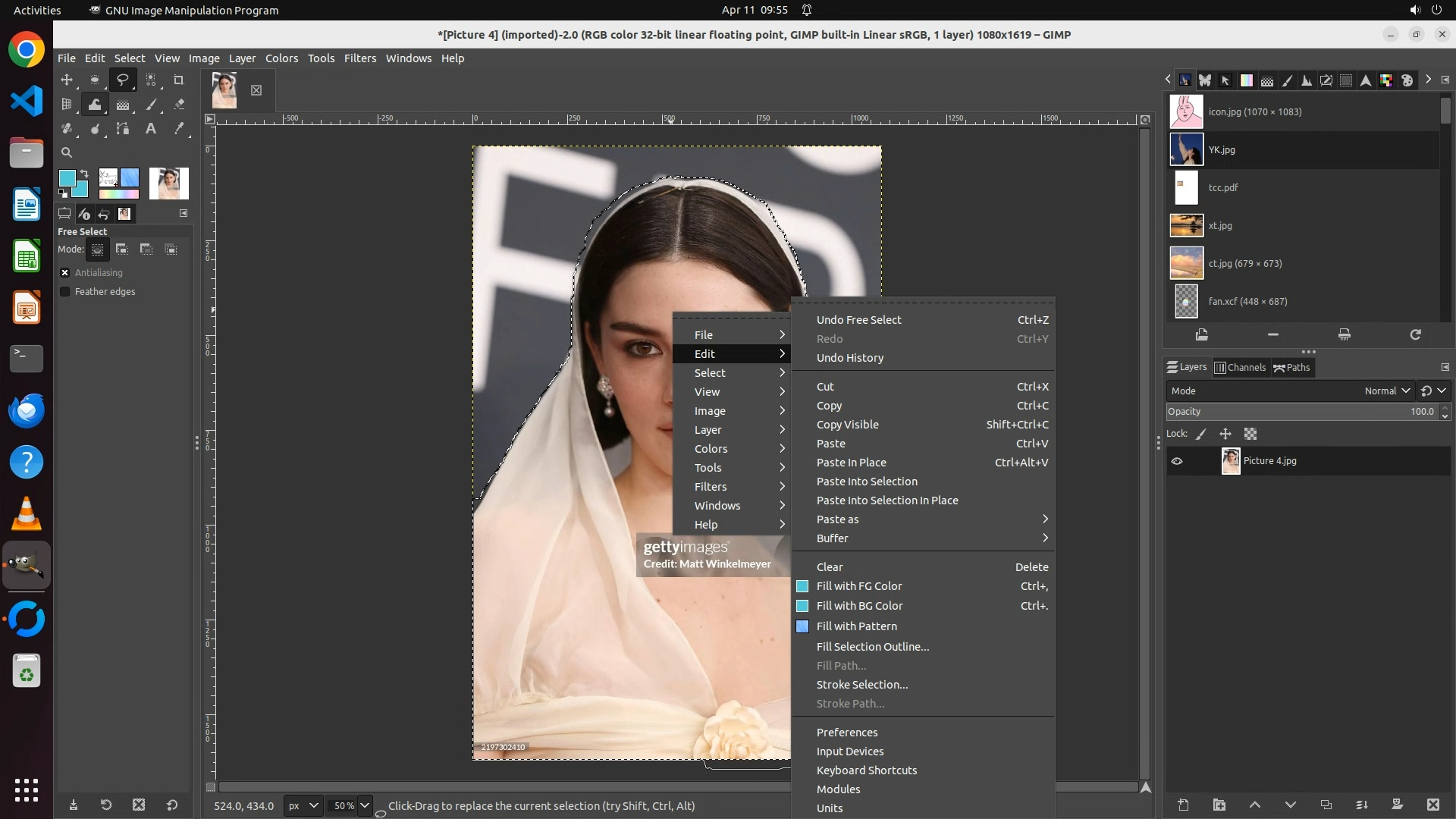Enable the Feather edges checkbox
1456x819 pixels.
65,291
